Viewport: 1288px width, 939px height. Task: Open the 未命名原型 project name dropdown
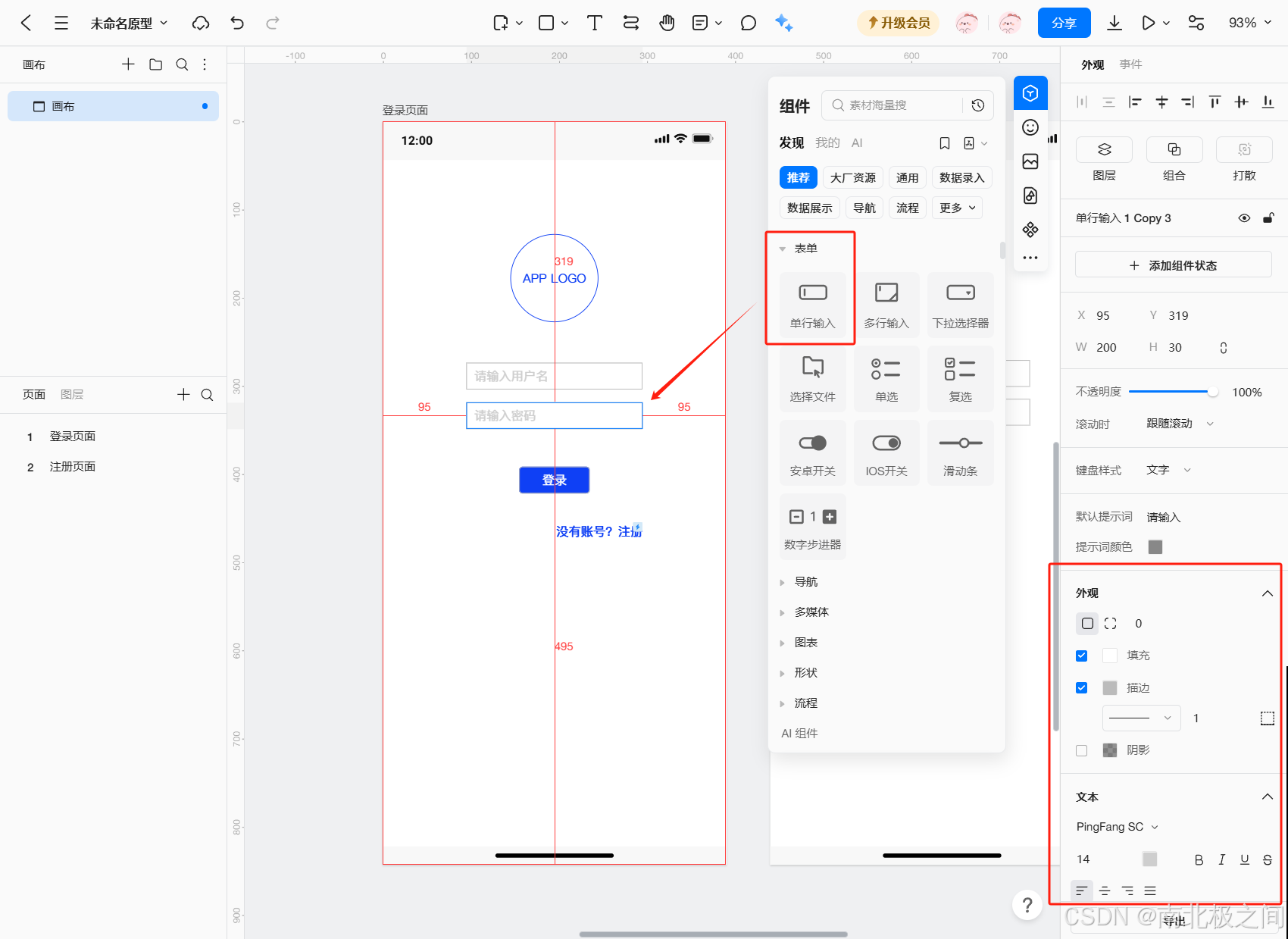129,23
